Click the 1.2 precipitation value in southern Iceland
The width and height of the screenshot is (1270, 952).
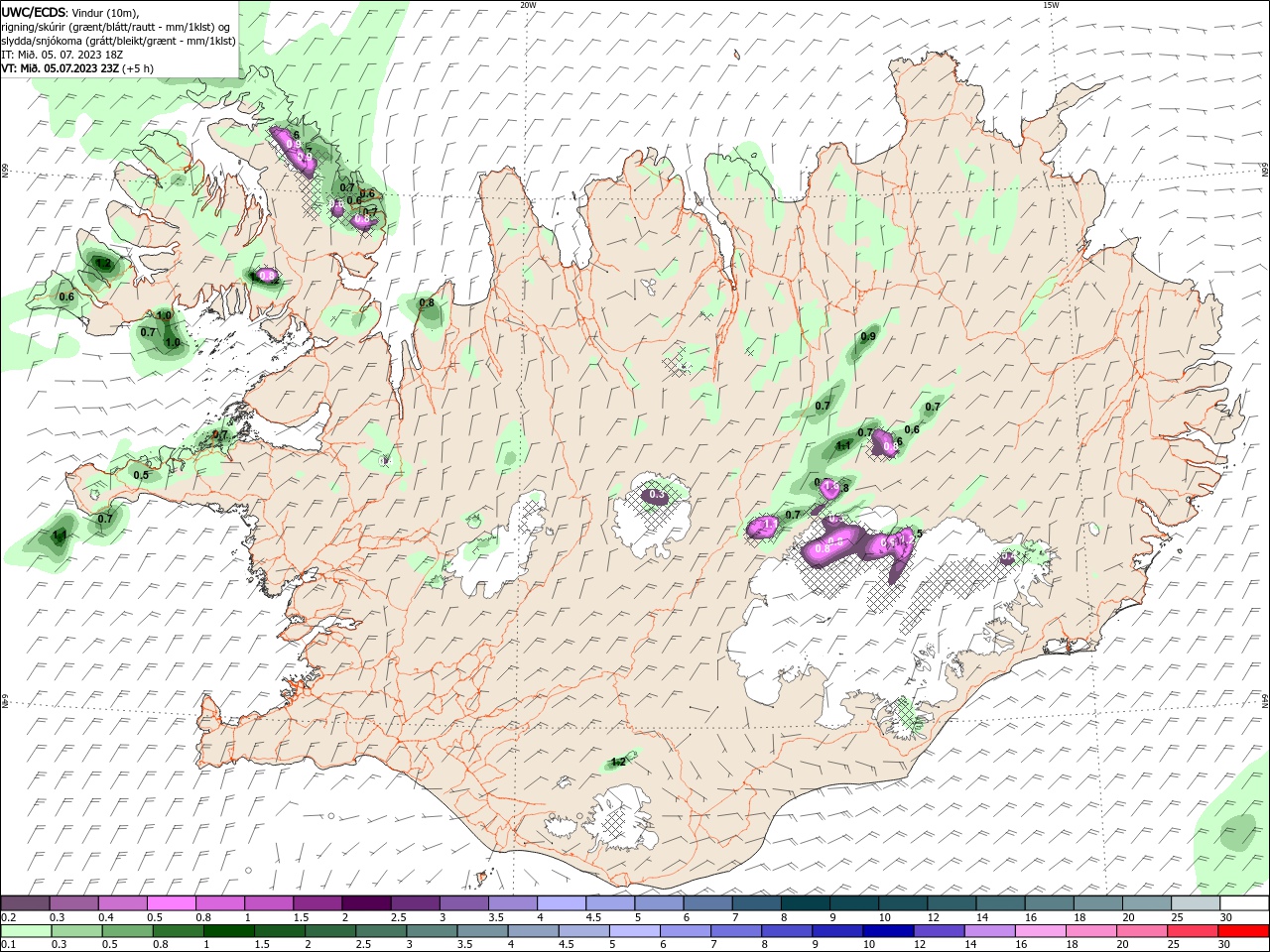pyautogui.click(x=618, y=762)
